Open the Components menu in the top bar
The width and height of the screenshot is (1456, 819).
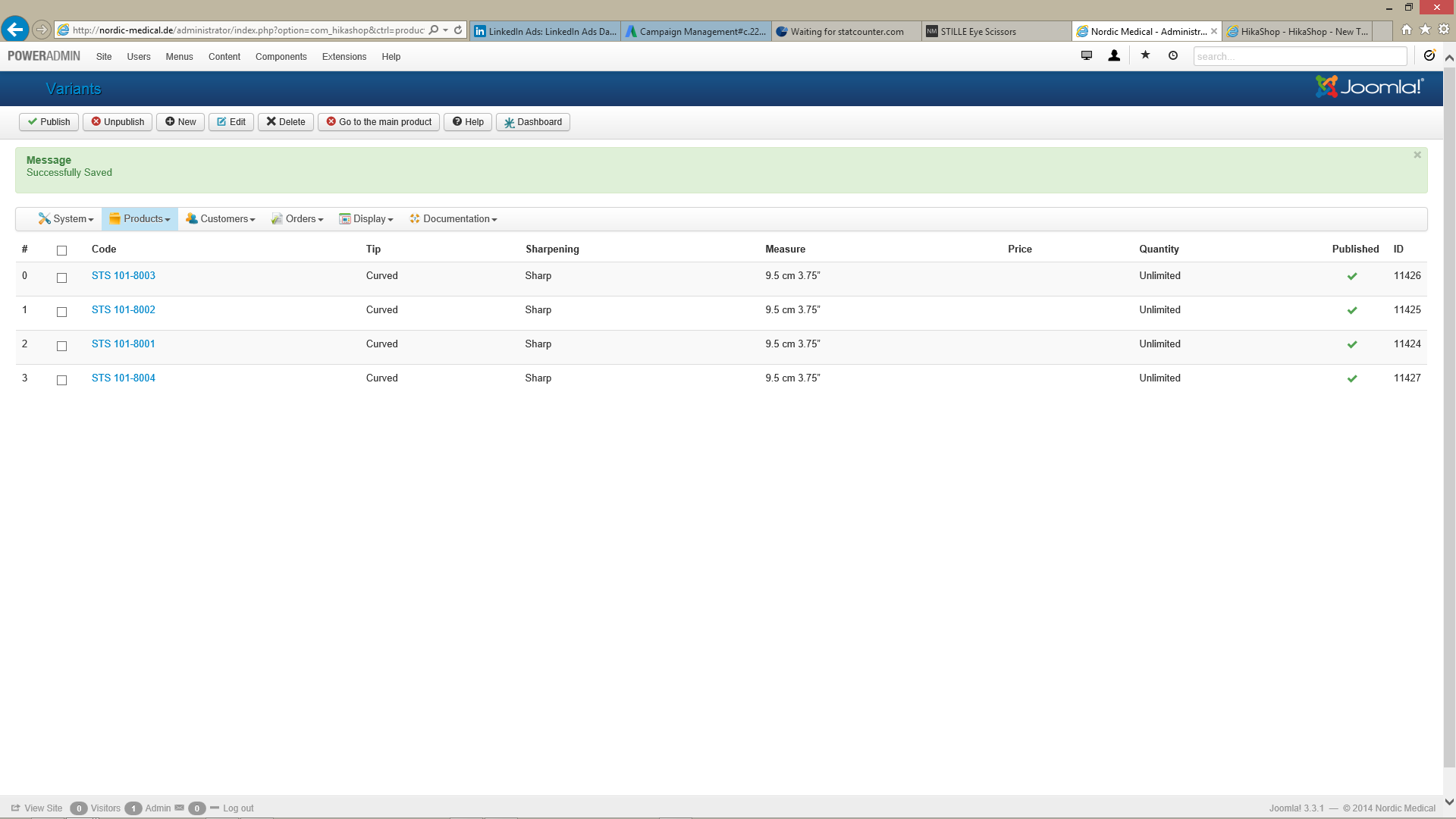[x=281, y=57]
